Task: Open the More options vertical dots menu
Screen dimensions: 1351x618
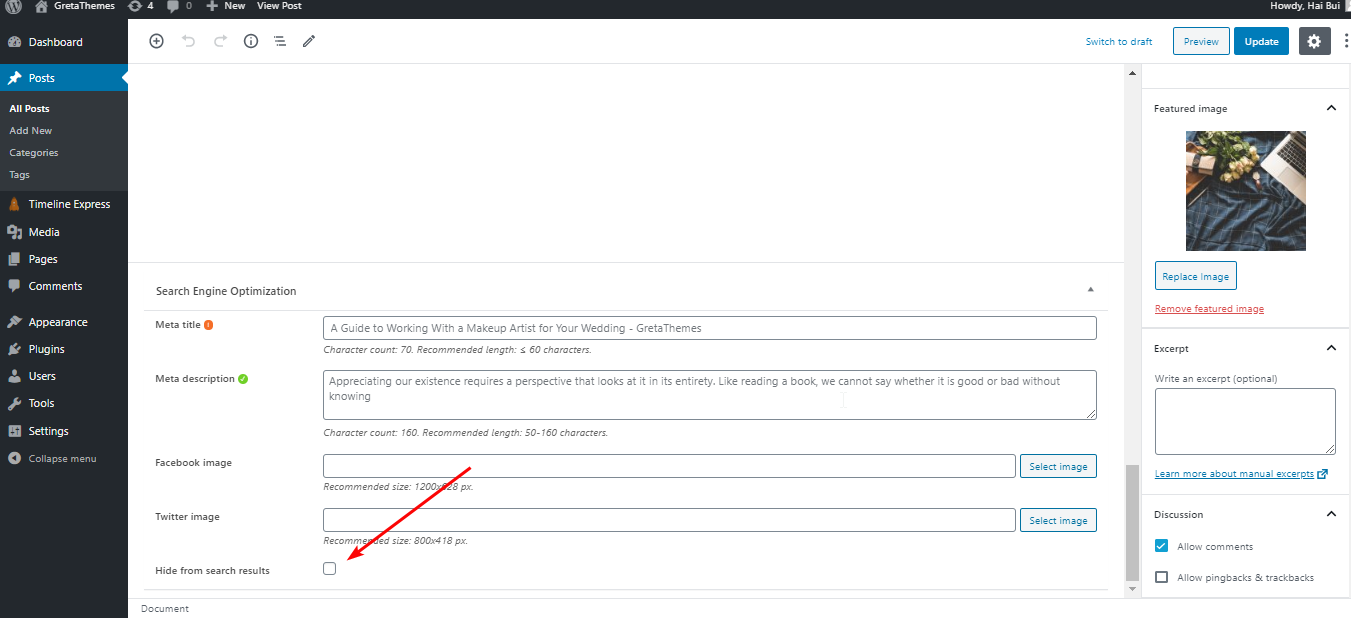Action: tap(1346, 41)
